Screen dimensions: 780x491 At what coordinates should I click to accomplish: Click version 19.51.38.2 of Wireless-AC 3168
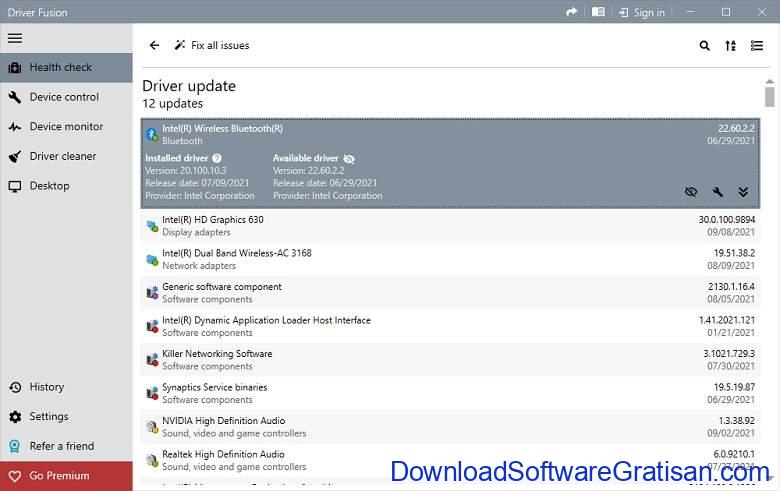[734, 253]
